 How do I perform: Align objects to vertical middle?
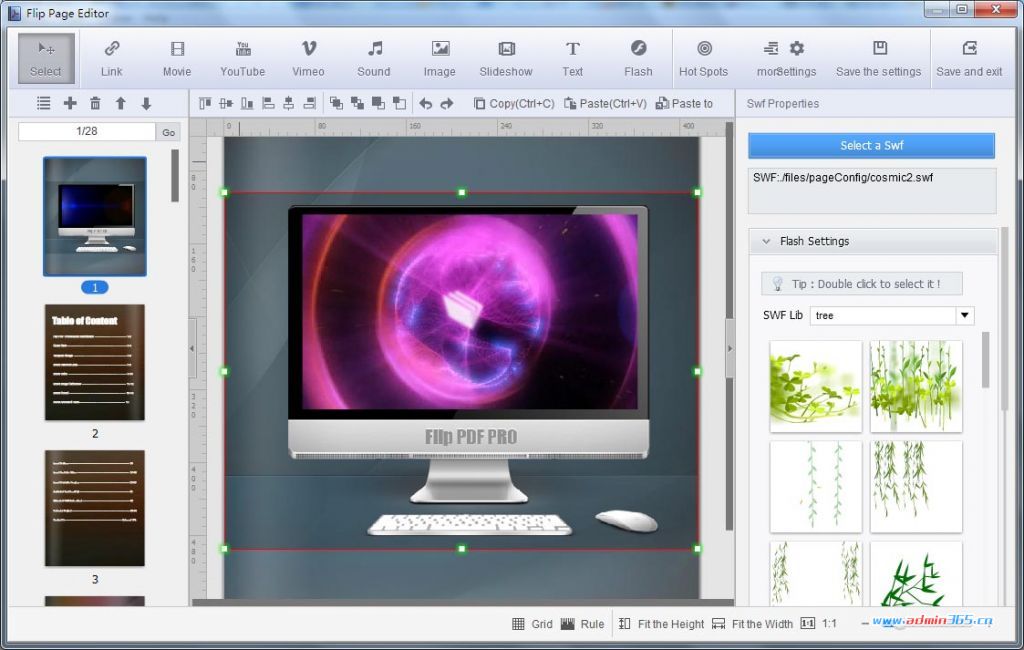226,103
